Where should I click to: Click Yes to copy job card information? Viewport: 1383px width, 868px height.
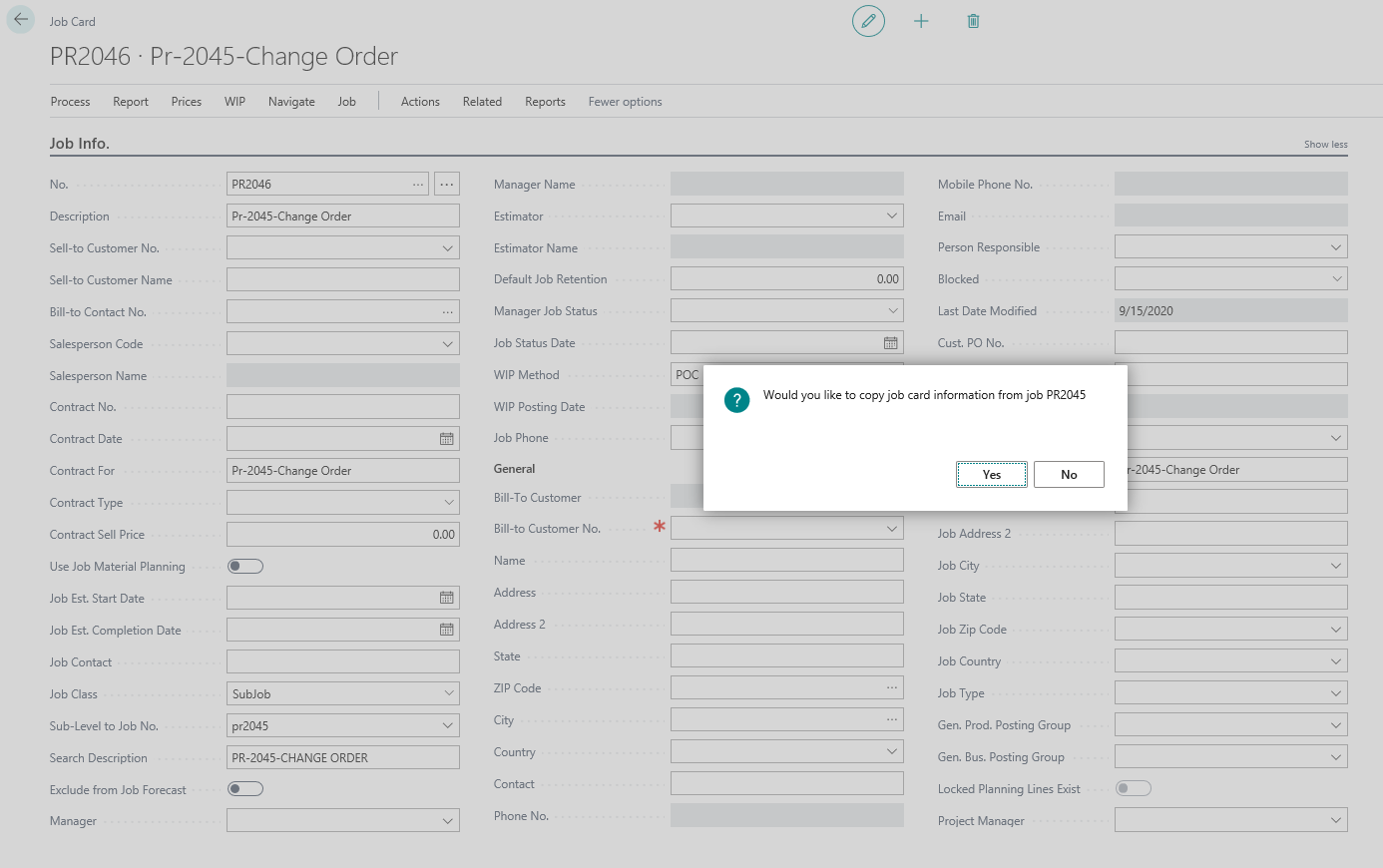pos(991,475)
